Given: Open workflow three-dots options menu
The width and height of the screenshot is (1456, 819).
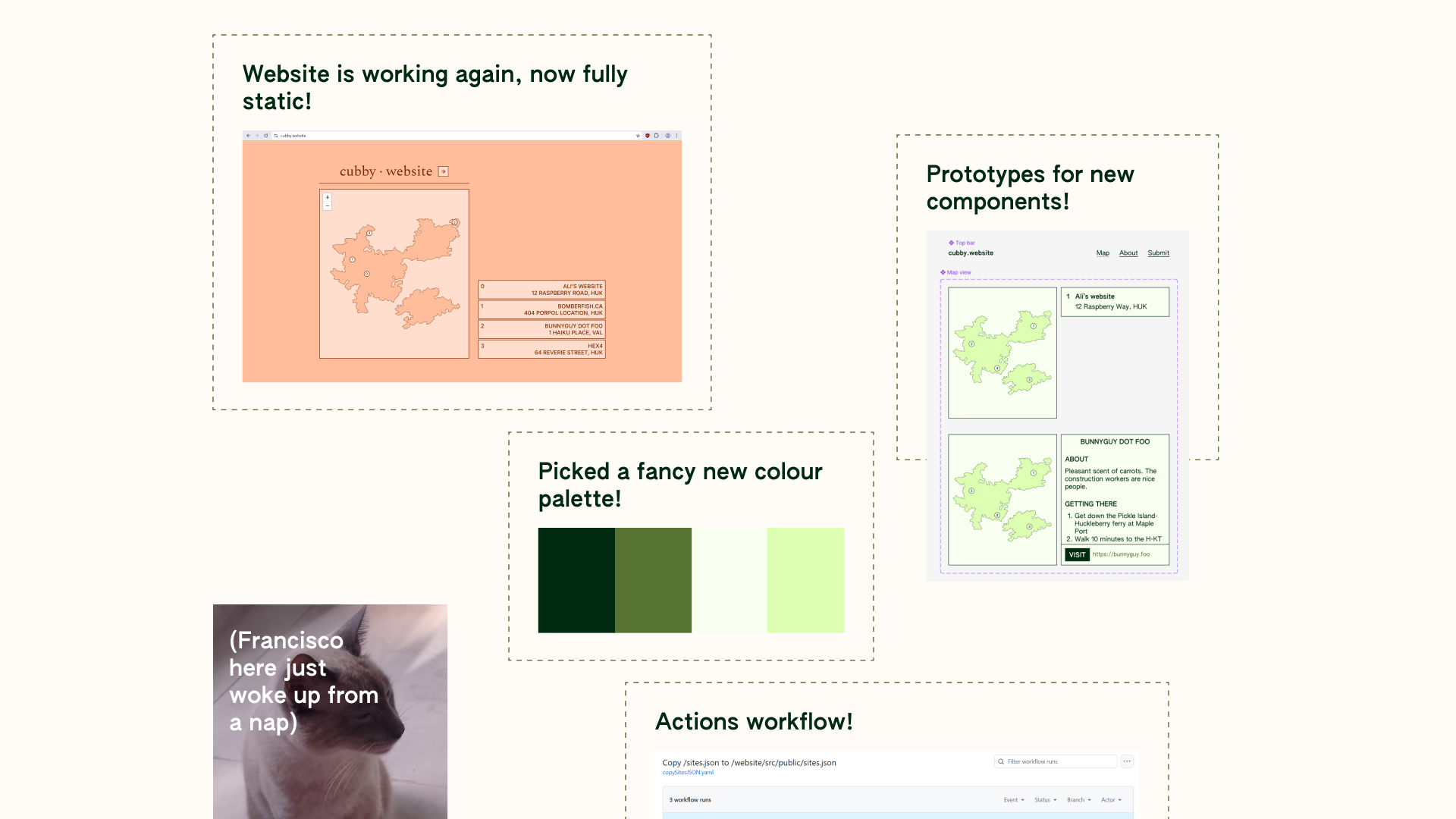Looking at the screenshot, I should (1127, 761).
